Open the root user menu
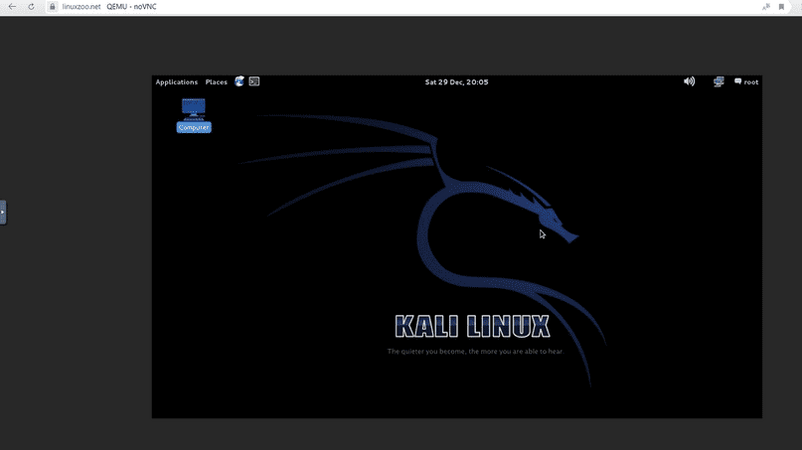Image resolution: width=802 pixels, height=450 pixels. coord(747,82)
